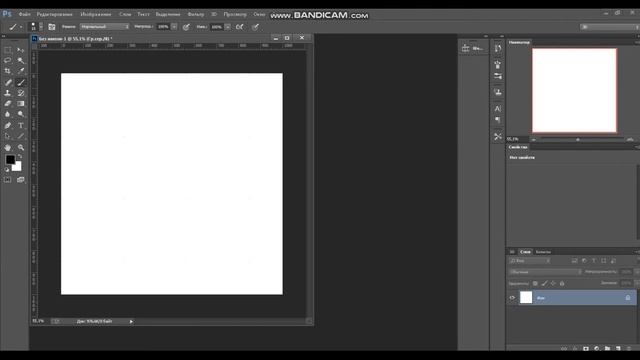Select the Move tool
Screen dimensions: 640x360
20,50
